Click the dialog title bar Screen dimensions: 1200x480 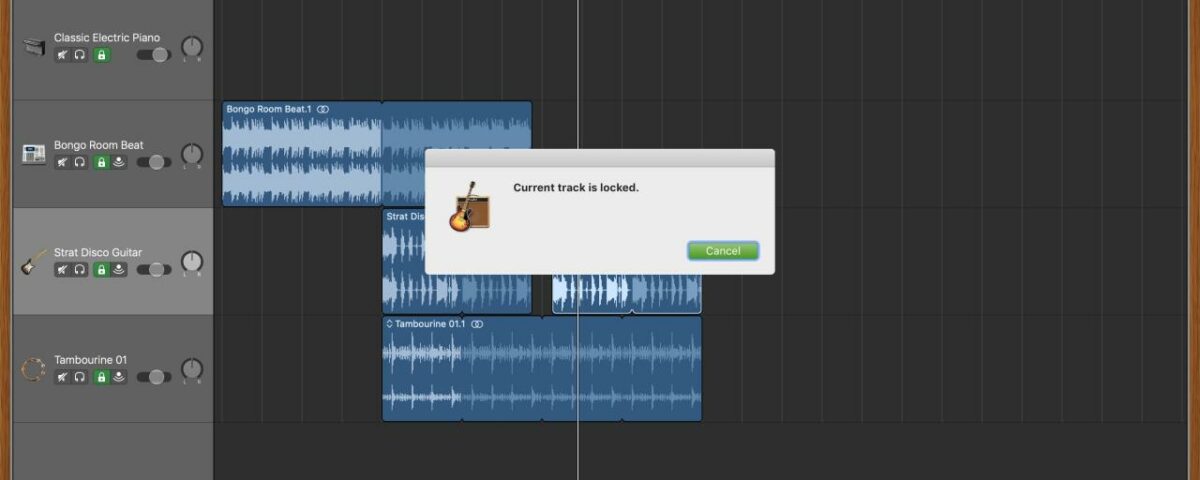[x=600, y=158]
